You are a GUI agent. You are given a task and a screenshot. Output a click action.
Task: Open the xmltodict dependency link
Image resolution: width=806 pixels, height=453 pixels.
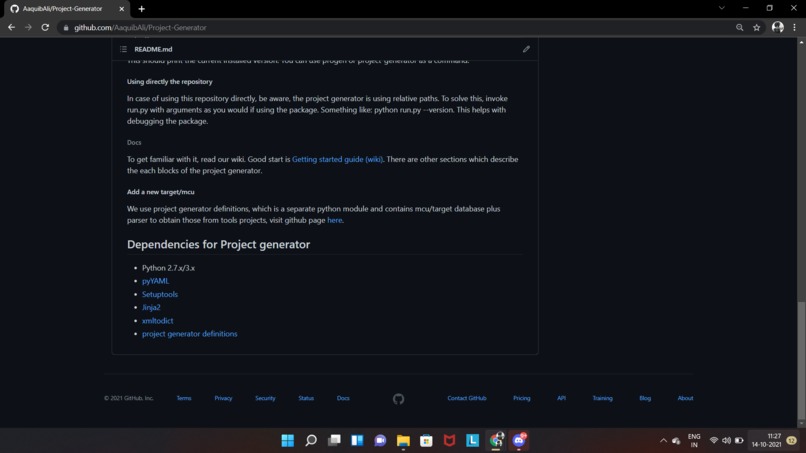[157, 320]
